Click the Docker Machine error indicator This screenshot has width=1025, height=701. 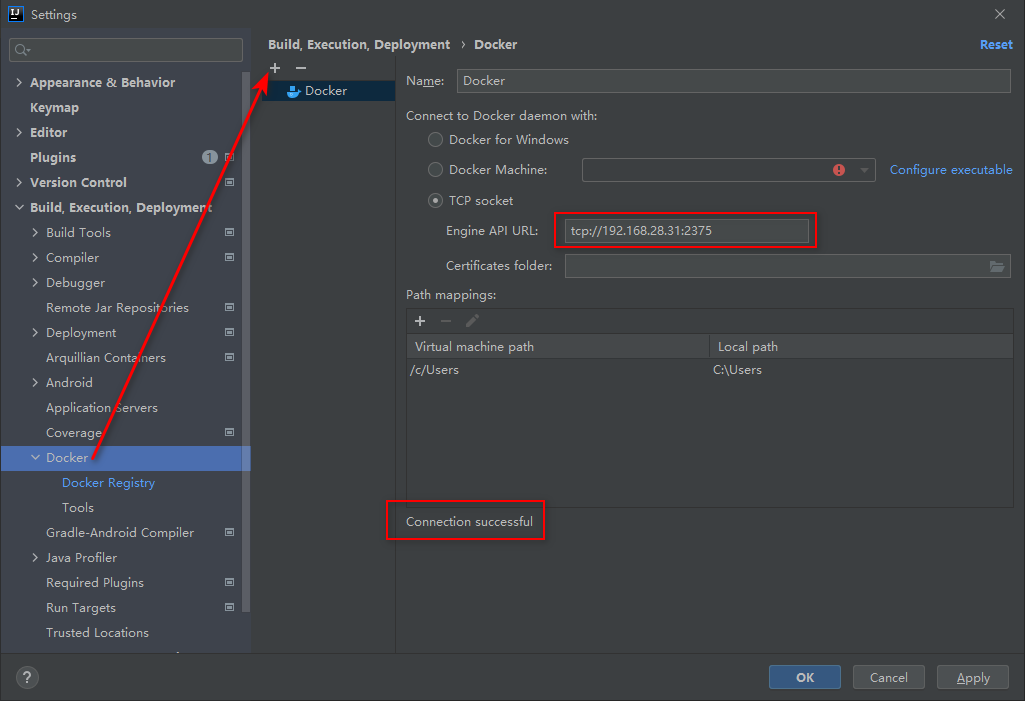click(x=839, y=170)
